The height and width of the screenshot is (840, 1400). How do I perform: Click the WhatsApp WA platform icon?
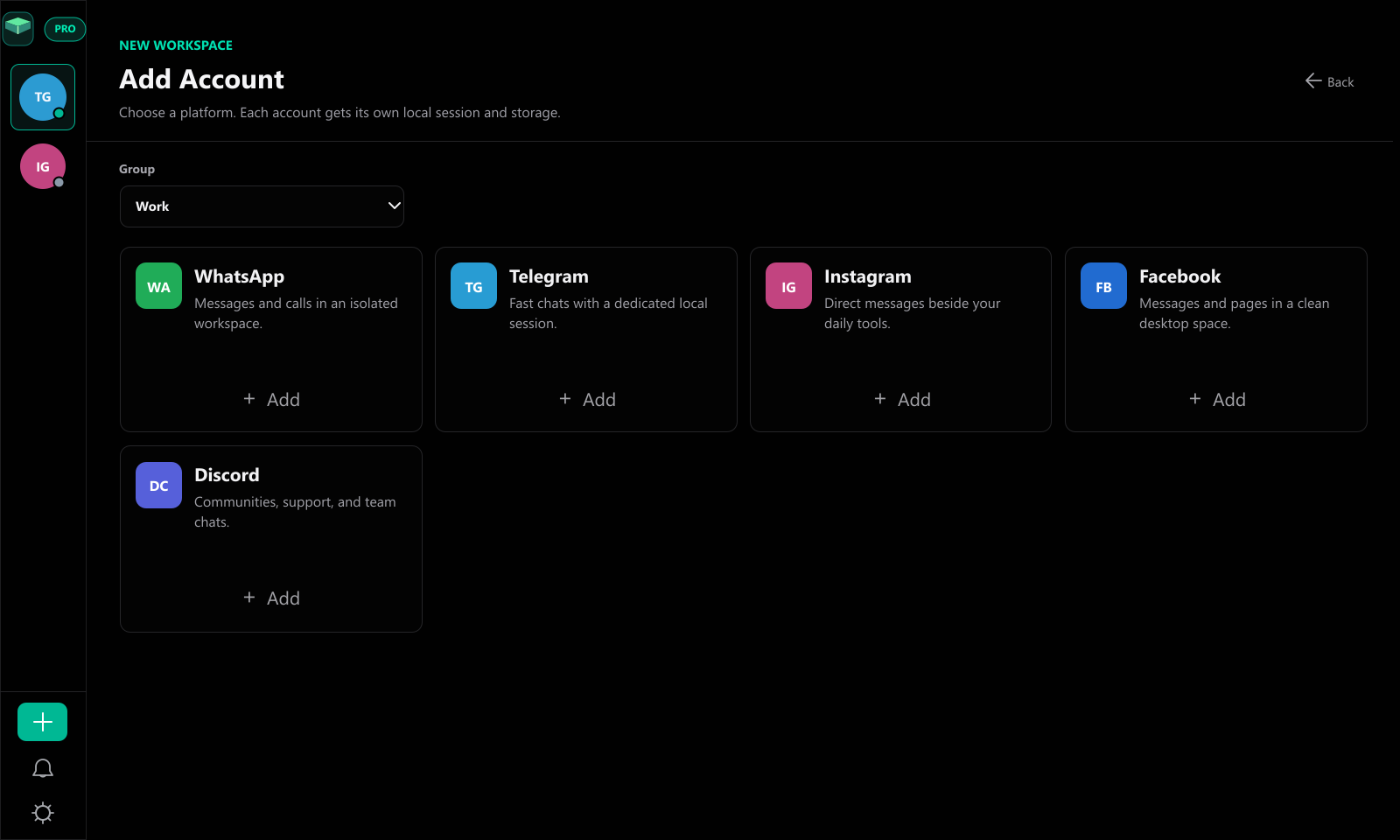pyautogui.click(x=158, y=286)
